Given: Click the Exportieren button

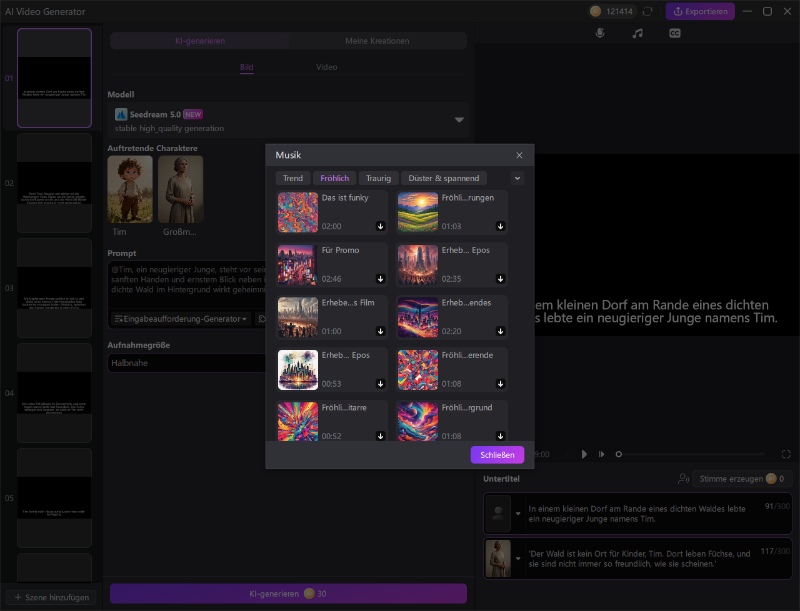Looking at the screenshot, I should [700, 11].
